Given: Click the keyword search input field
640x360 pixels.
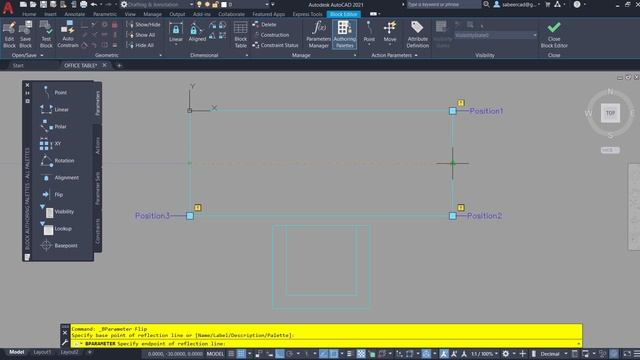Looking at the screenshot, I should pos(443,4).
